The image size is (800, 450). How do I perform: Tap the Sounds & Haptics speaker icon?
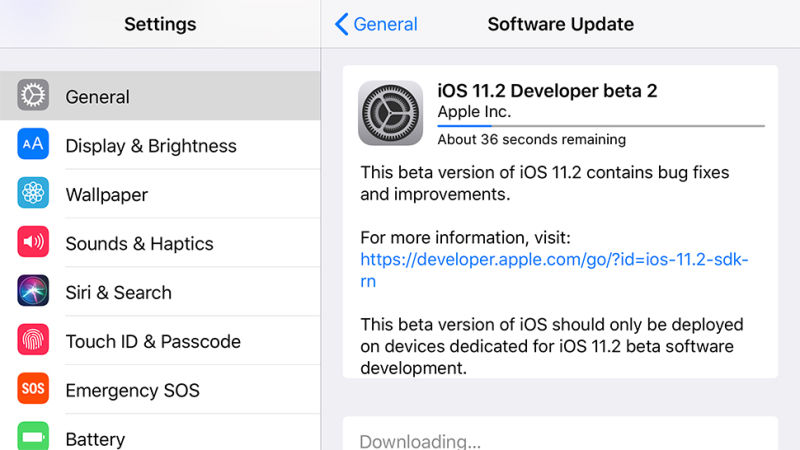click(x=33, y=242)
